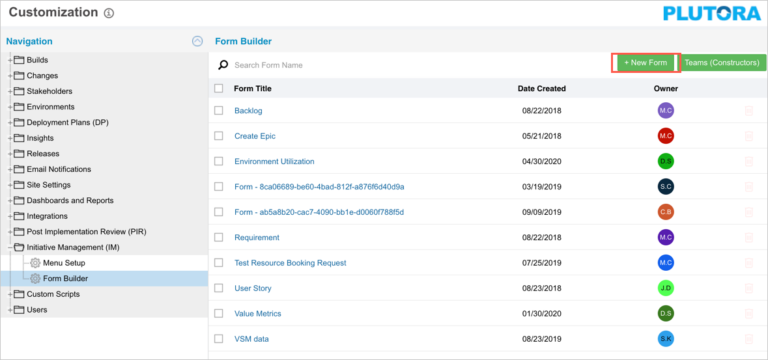Viewport: 768px width, 360px height.
Task: Expand the Custom Scripts tree node
Action: (10, 294)
